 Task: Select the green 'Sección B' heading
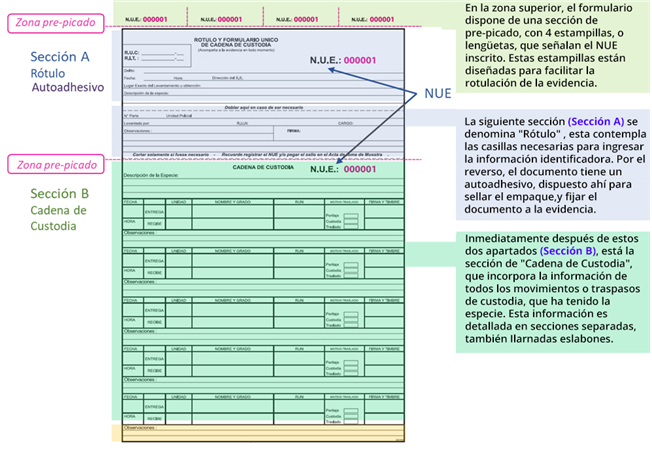tap(59, 194)
